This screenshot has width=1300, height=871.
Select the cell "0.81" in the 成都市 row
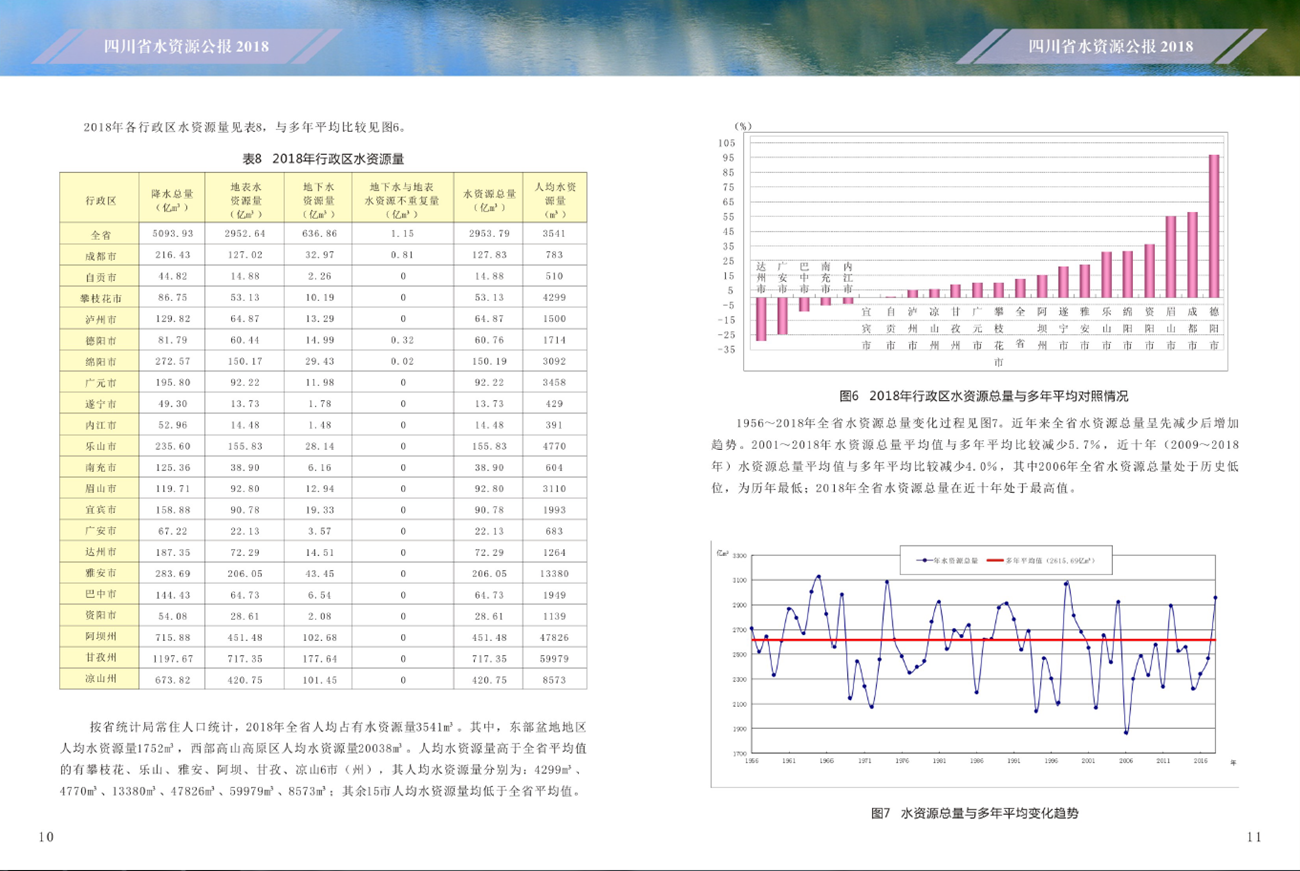401,255
